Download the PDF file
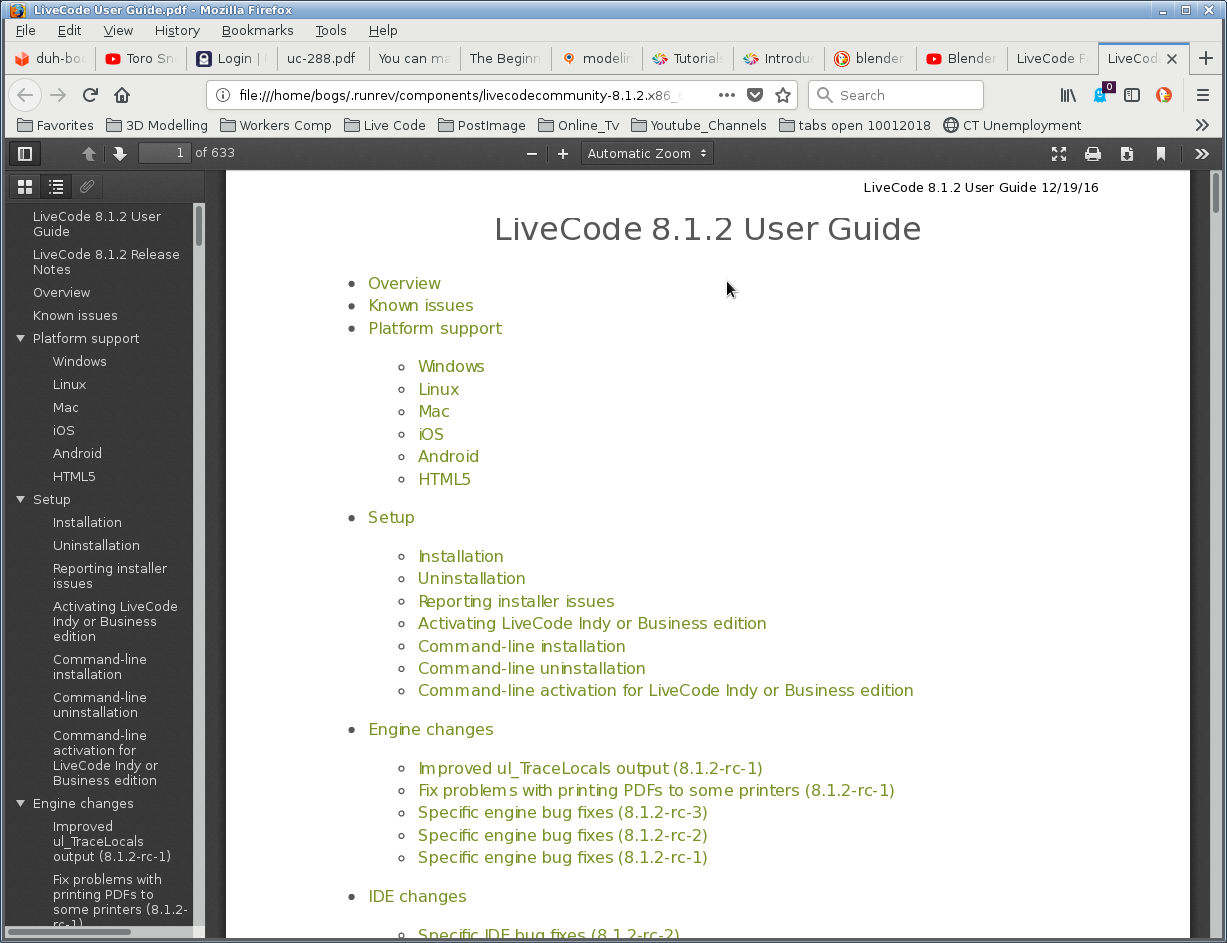This screenshot has height=943, width=1227. click(x=1127, y=154)
